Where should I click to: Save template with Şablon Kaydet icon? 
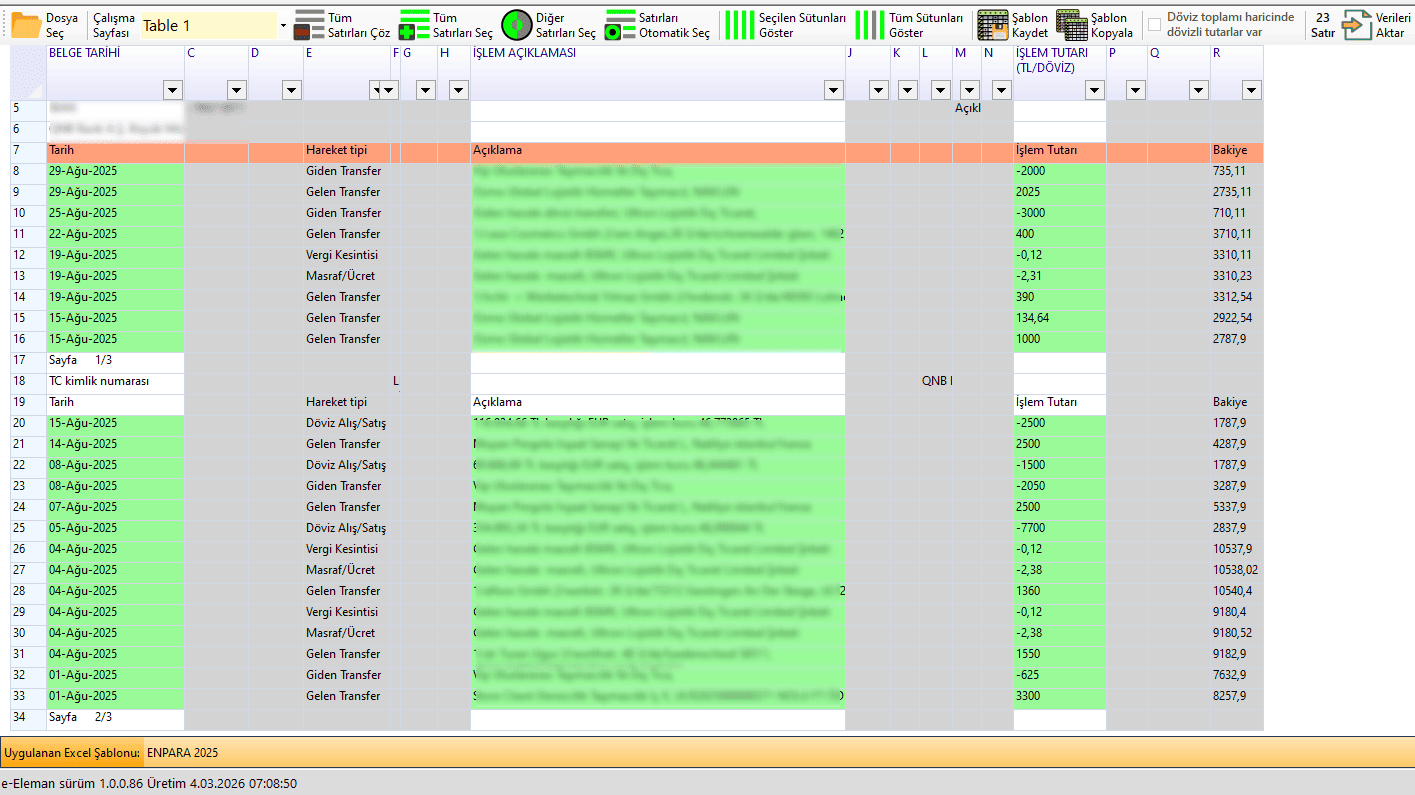(x=993, y=24)
